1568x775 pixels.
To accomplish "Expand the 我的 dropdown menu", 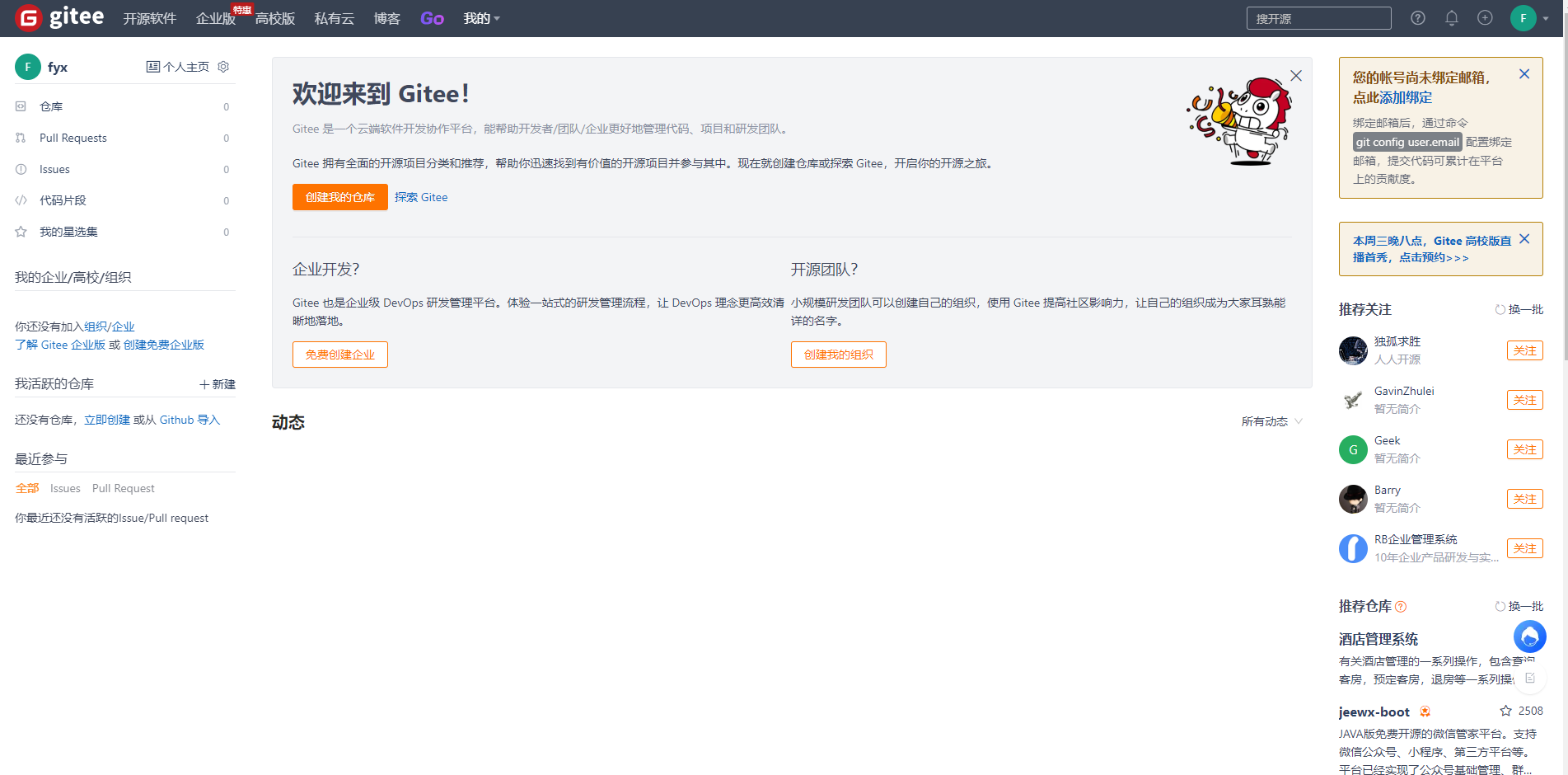I will pos(482,18).
